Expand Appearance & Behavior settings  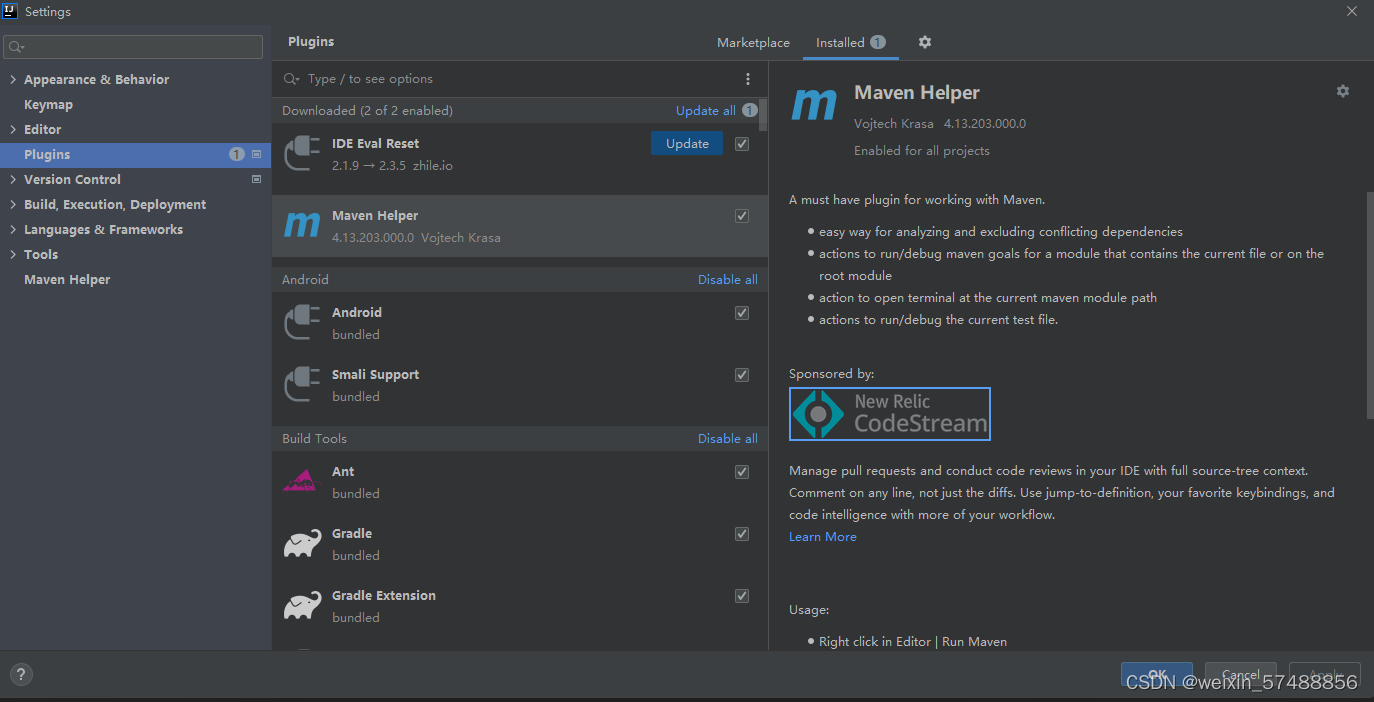coord(13,79)
